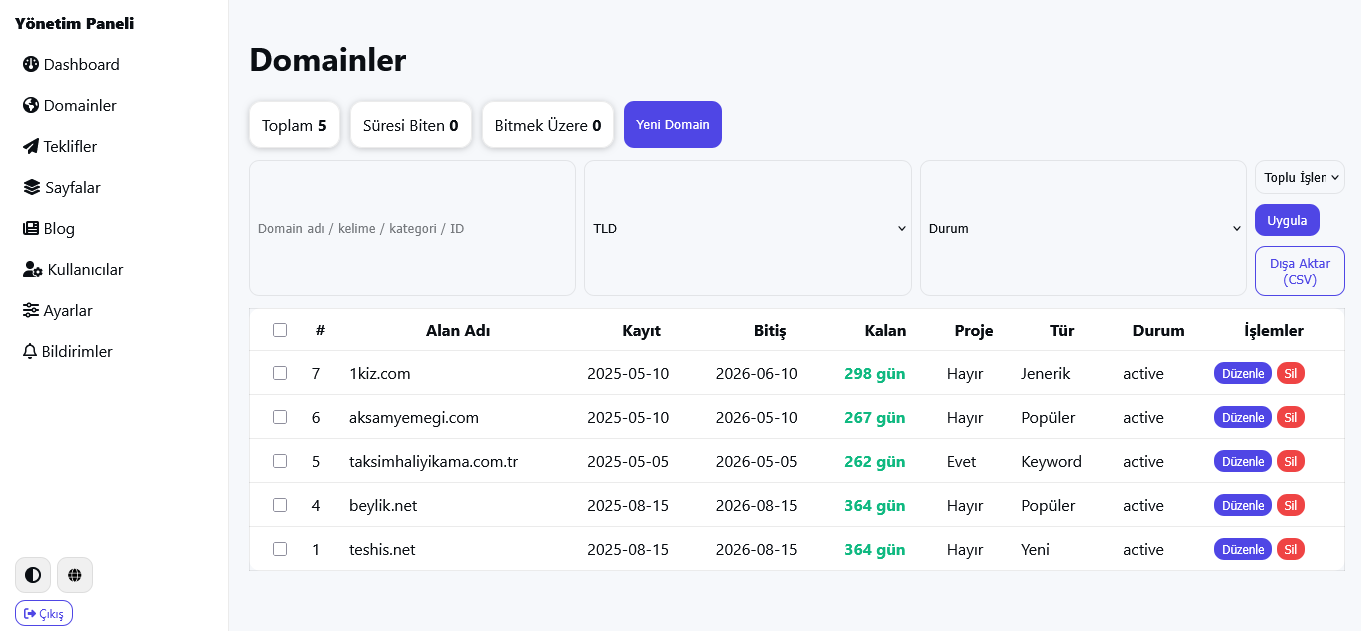Click the newspaper icon beside Blog
The height and width of the screenshot is (631, 1361).
coord(31,228)
